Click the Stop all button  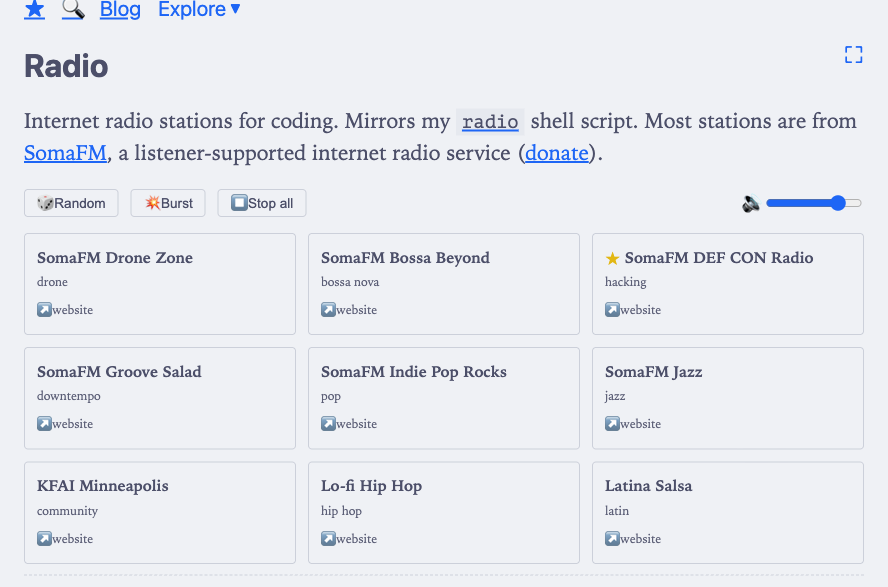click(262, 203)
